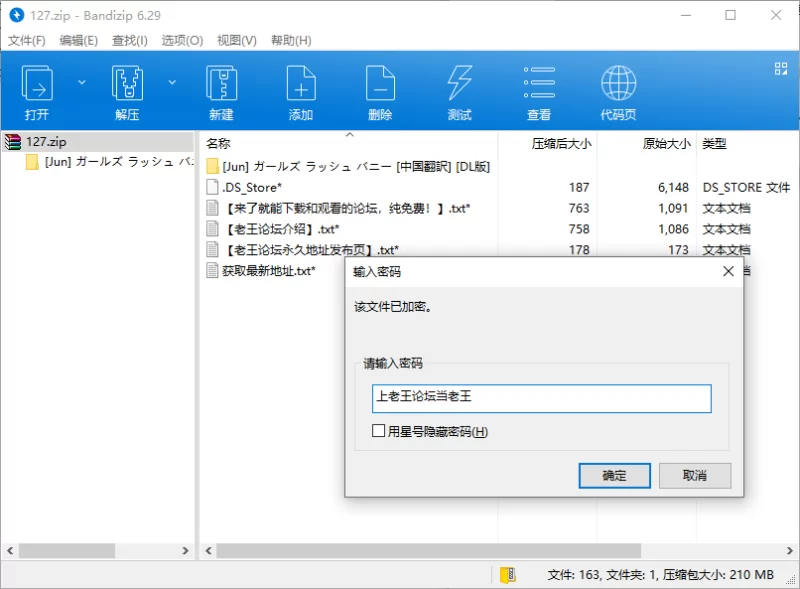The height and width of the screenshot is (589, 800).
Task: Click the password input field
Action: click(x=541, y=398)
